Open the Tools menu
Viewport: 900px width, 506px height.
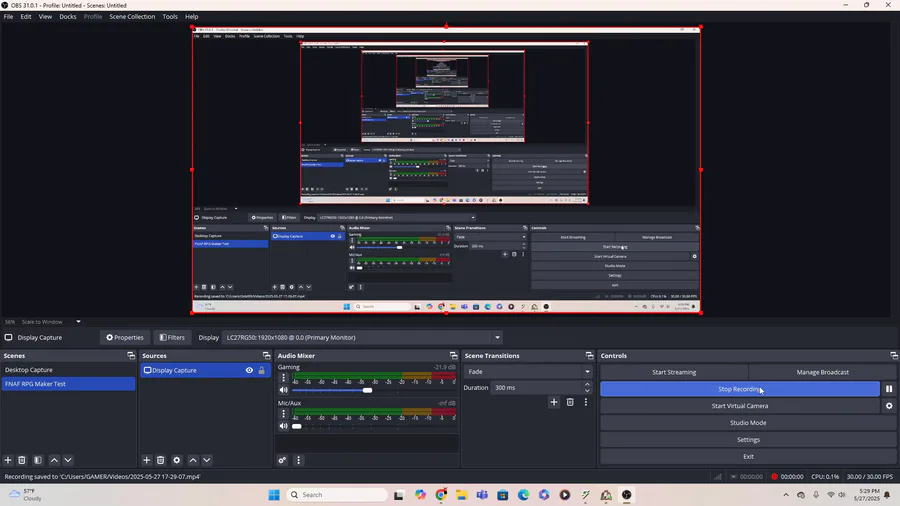click(170, 17)
